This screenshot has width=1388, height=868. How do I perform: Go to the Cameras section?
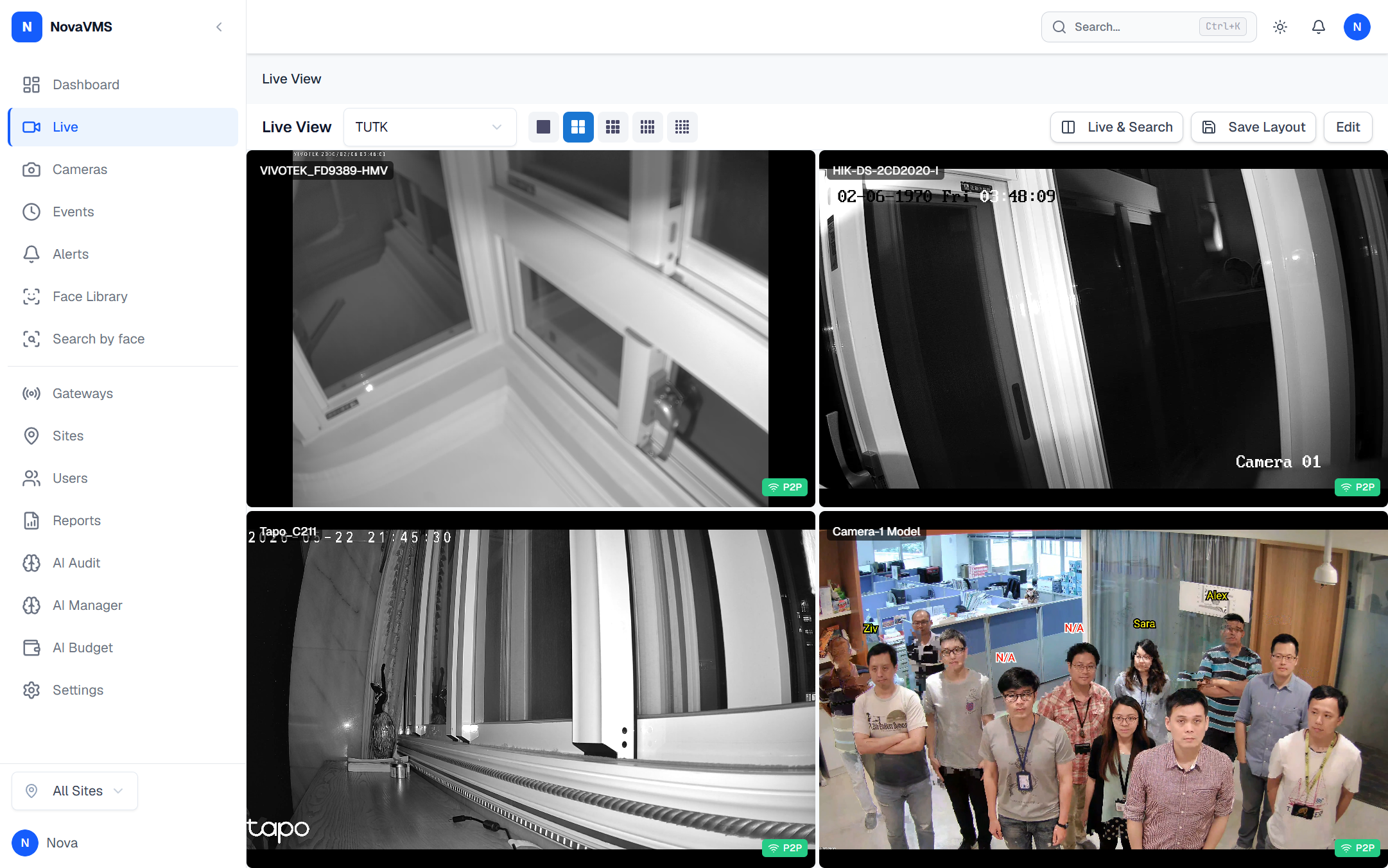123,169
